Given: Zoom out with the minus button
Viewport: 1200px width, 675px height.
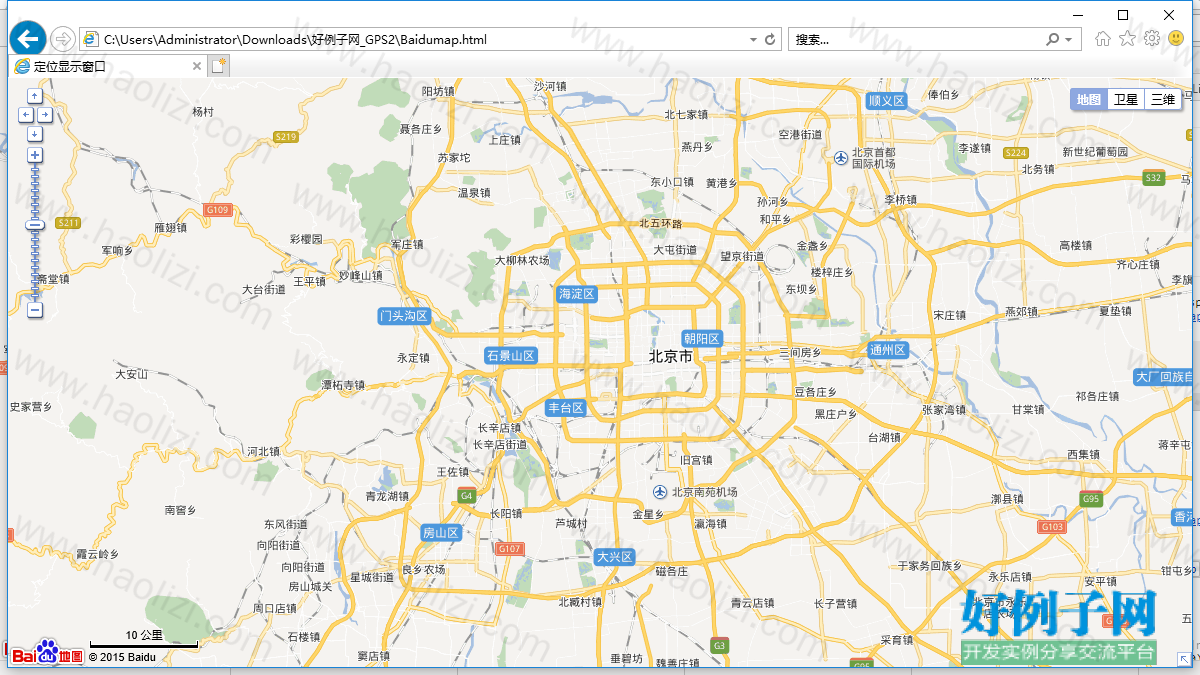Looking at the screenshot, I should (x=35, y=310).
